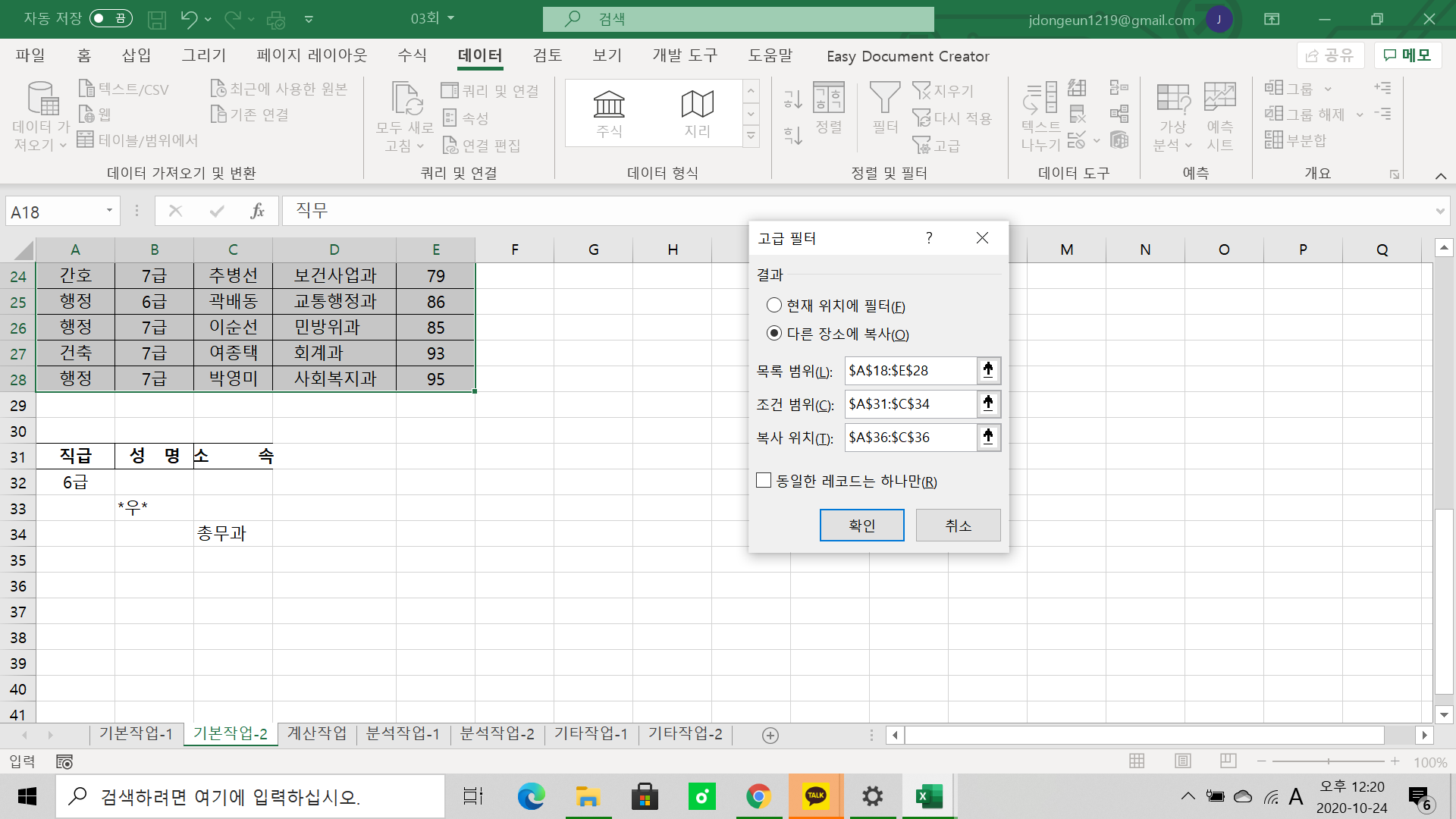The width and height of the screenshot is (1456, 819).
Task: Expand the Name Box dropdown
Action: [109, 211]
